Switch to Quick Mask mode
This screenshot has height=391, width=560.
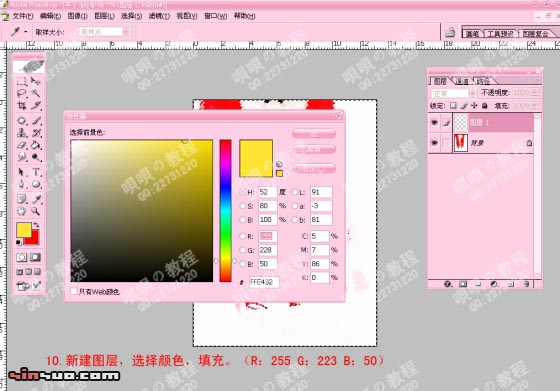pyautogui.click(x=35, y=257)
